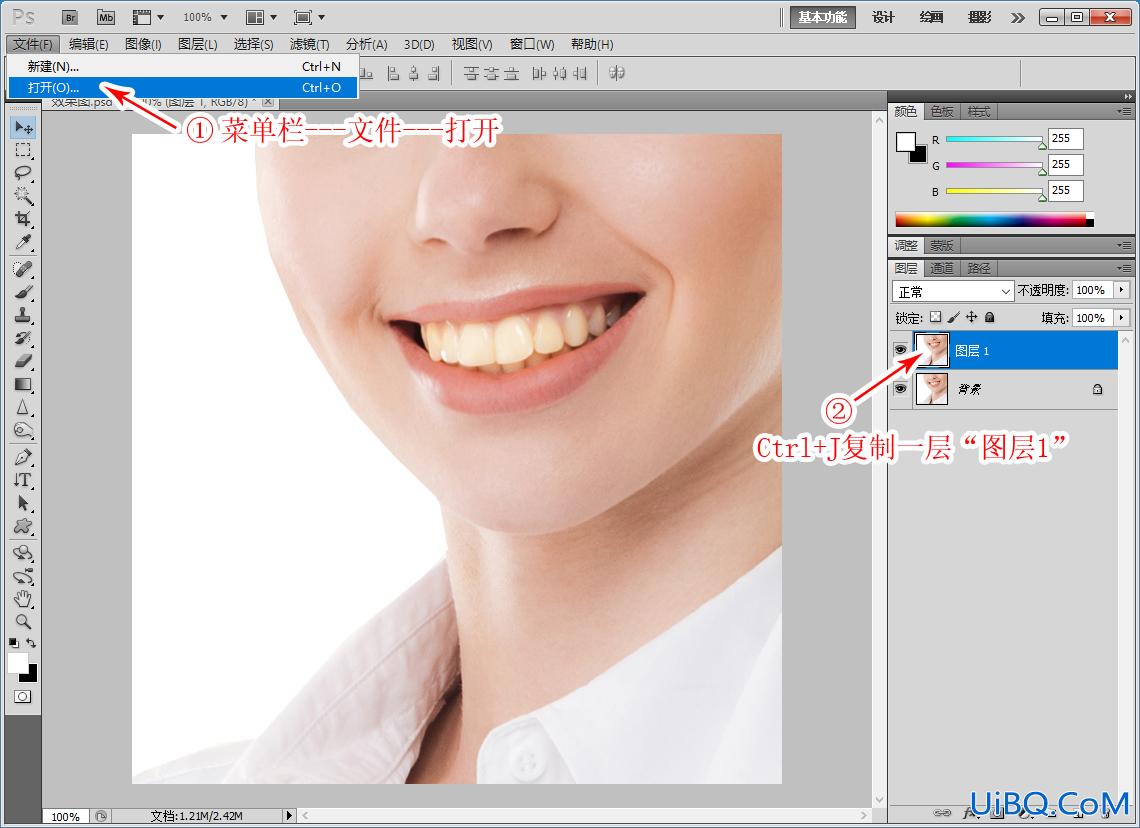This screenshot has width=1140, height=828.
Task: Click the foreground color swatch in toolbox
Action: tap(17, 662)
